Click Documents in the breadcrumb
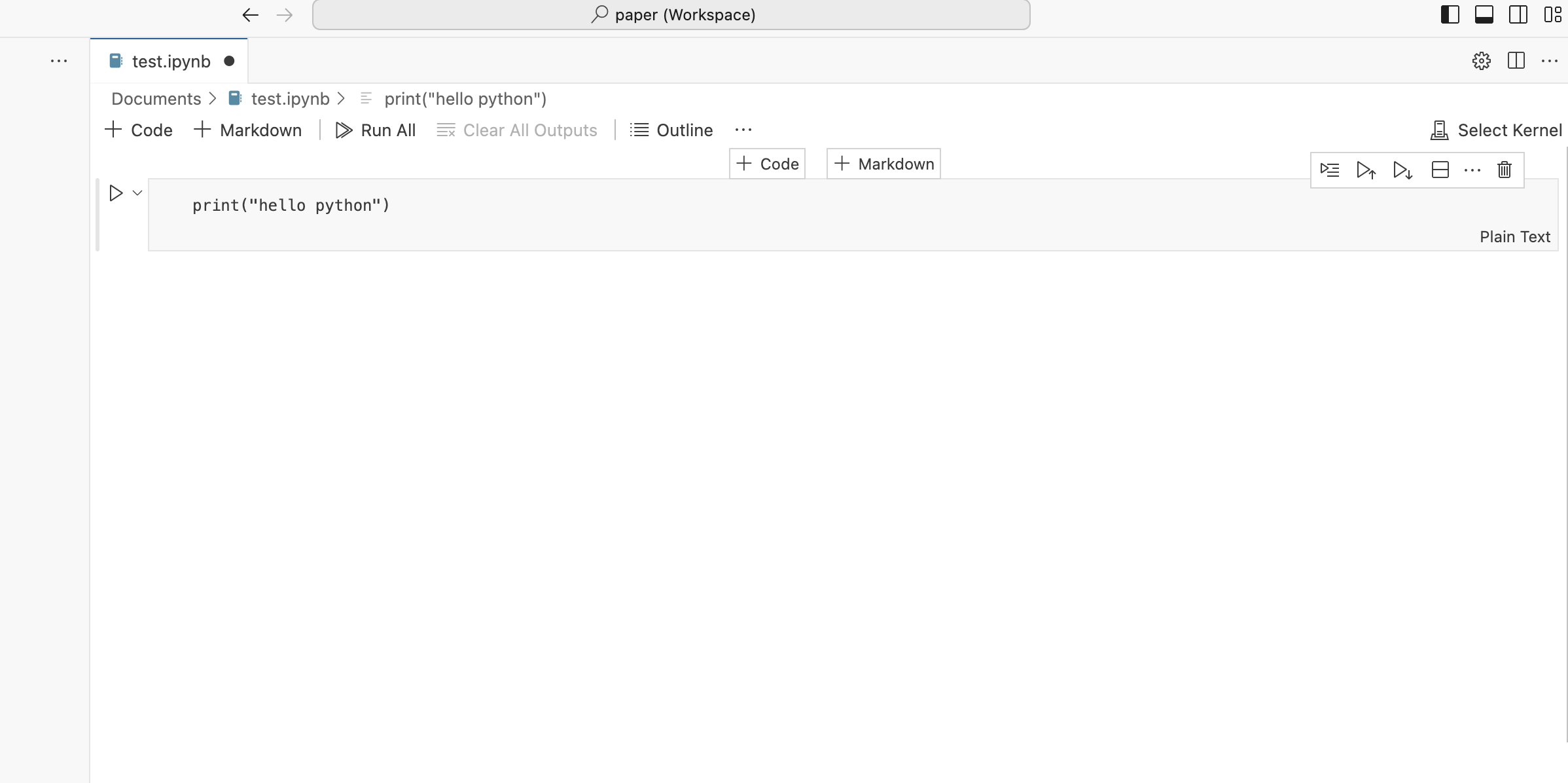 coord(156,99)
